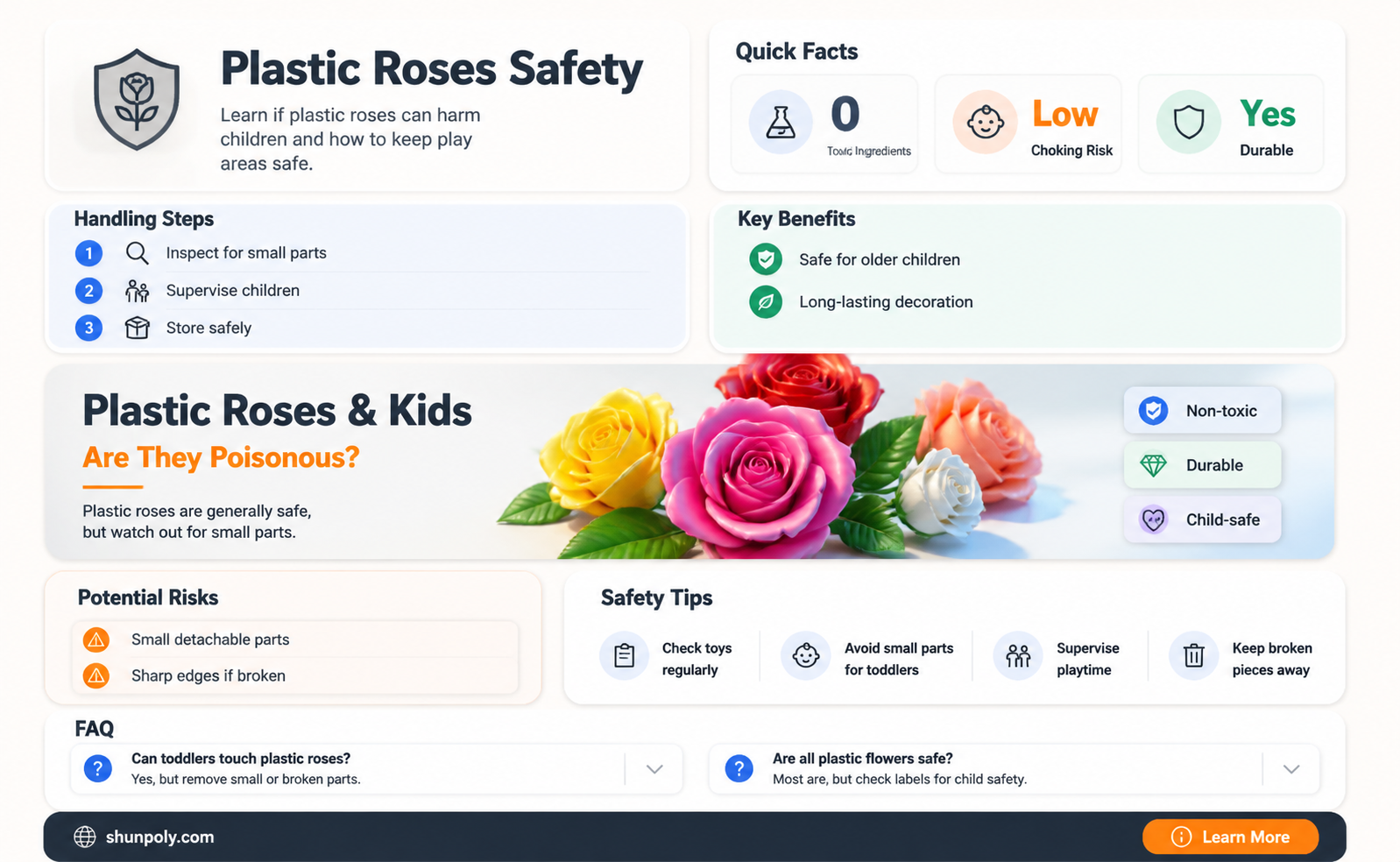1400x862 pixels.
Task: Click 'Are all plastic flowers safe?' question text
Action: click(x=862, y=759)
